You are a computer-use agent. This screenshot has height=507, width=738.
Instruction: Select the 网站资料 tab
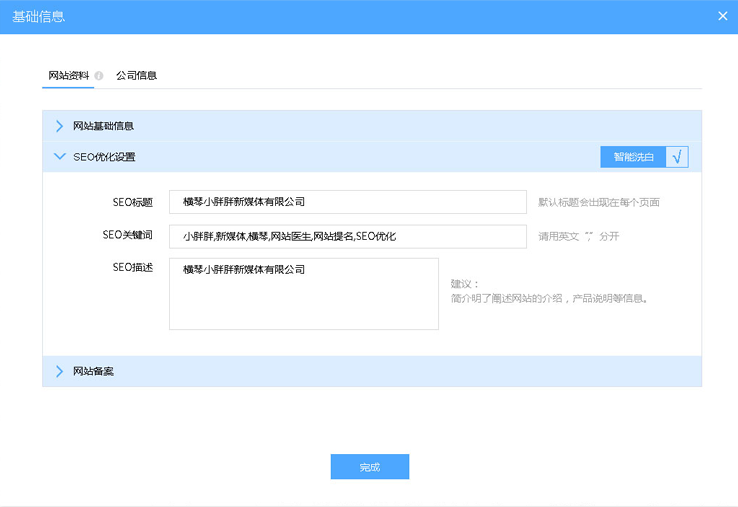pos(68,75)
